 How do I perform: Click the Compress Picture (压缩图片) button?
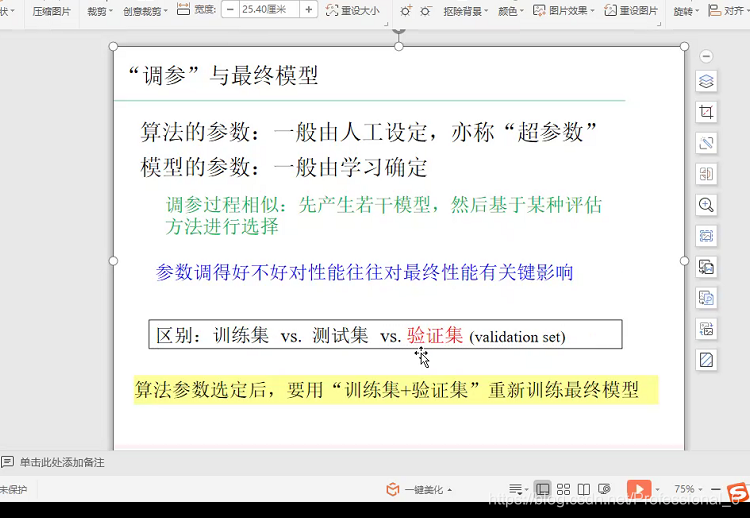(51, 11)
